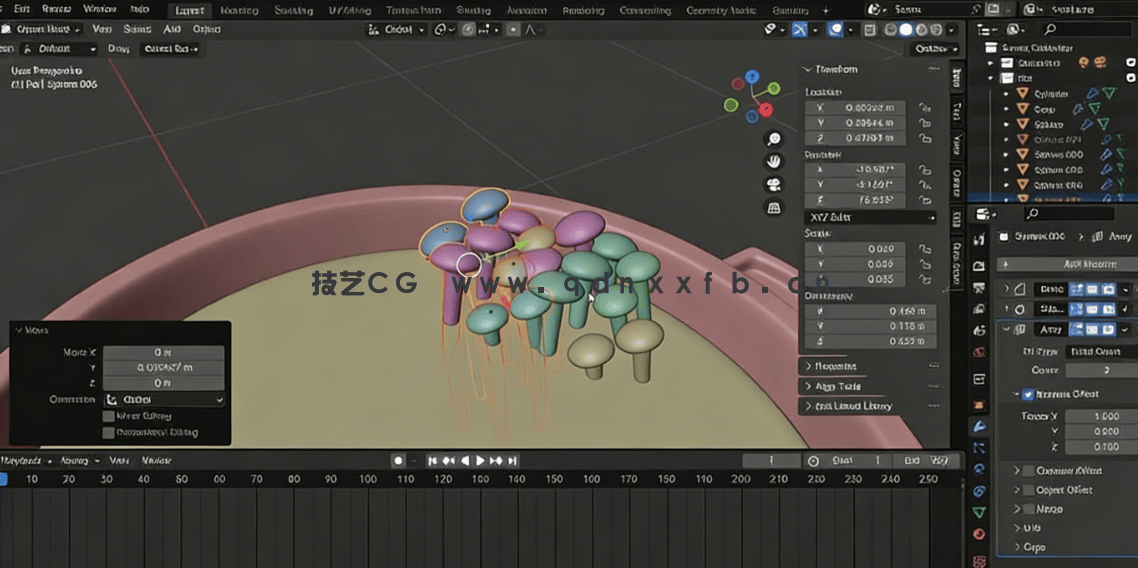The image size is (1138, 568).
Task: Jump to end frame in timeline
Action: [x=512, y=461]
